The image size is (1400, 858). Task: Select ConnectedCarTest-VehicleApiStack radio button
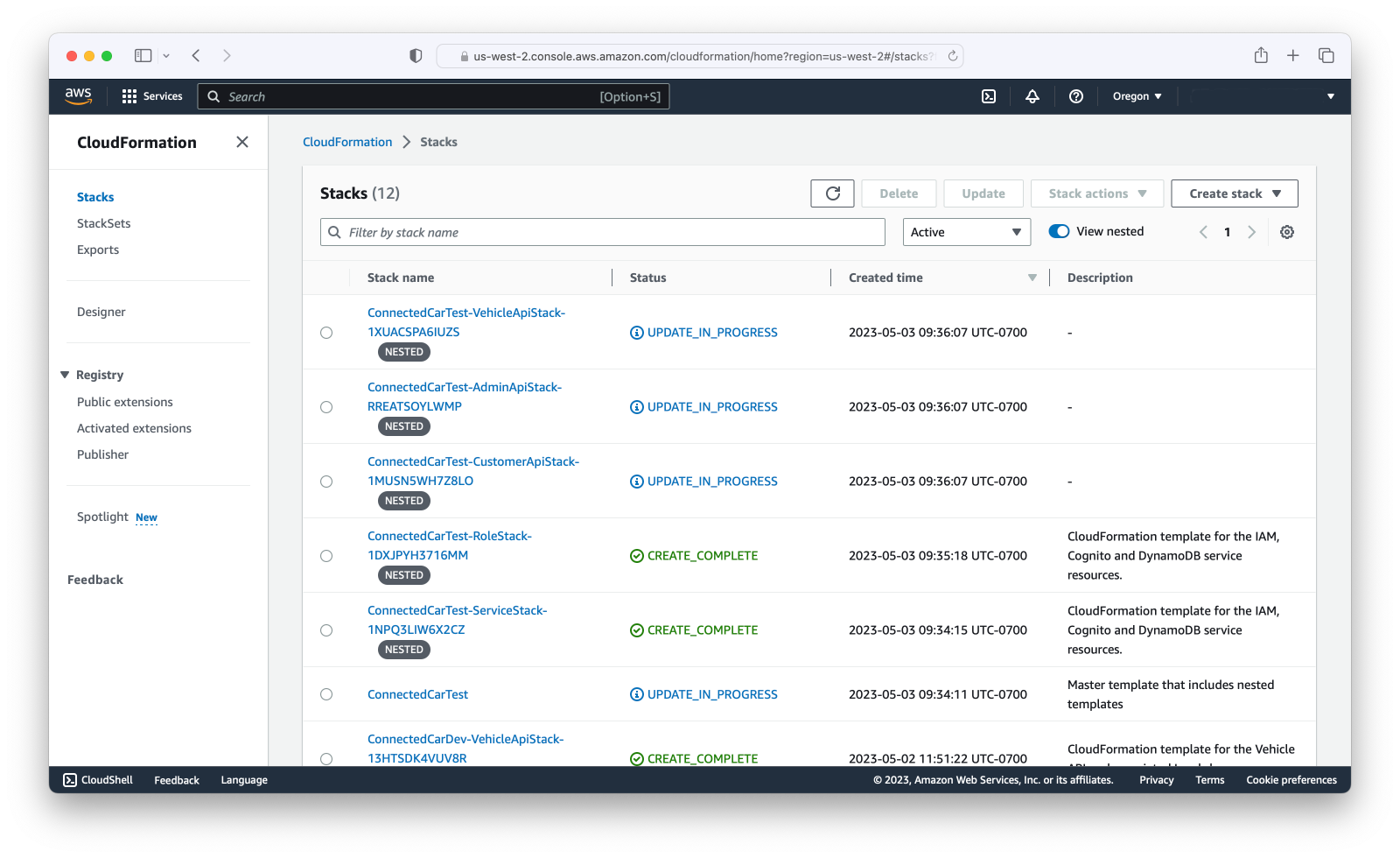click(326, 333)
